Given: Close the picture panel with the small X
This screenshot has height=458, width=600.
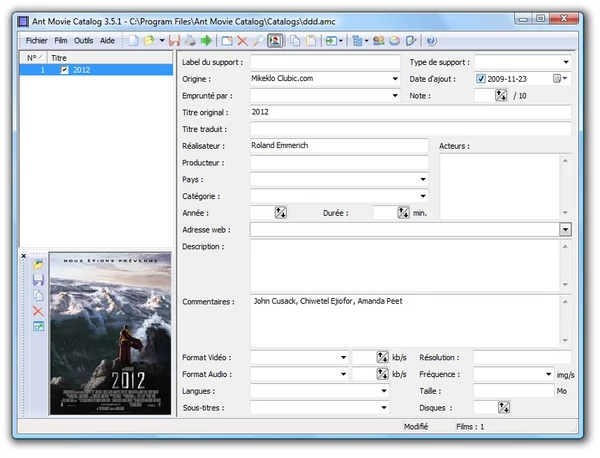Looking at the screenshot, I should (24, 256).
